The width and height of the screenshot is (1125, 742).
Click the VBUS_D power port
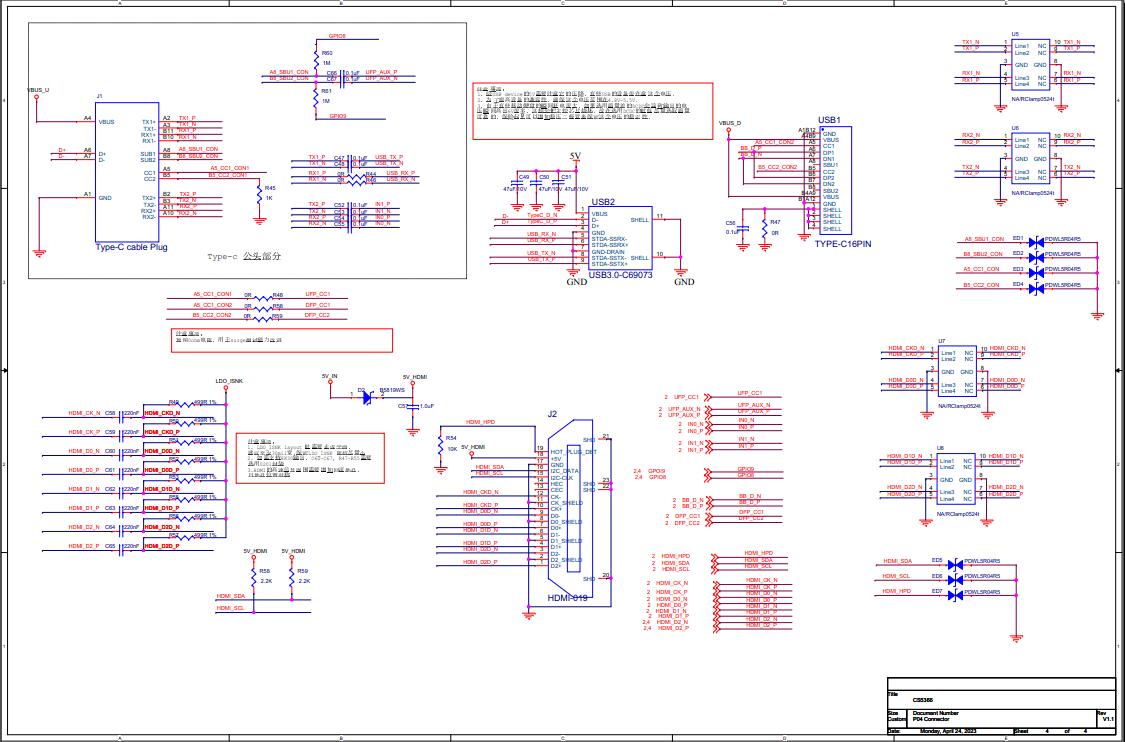(x=728, y=131)
